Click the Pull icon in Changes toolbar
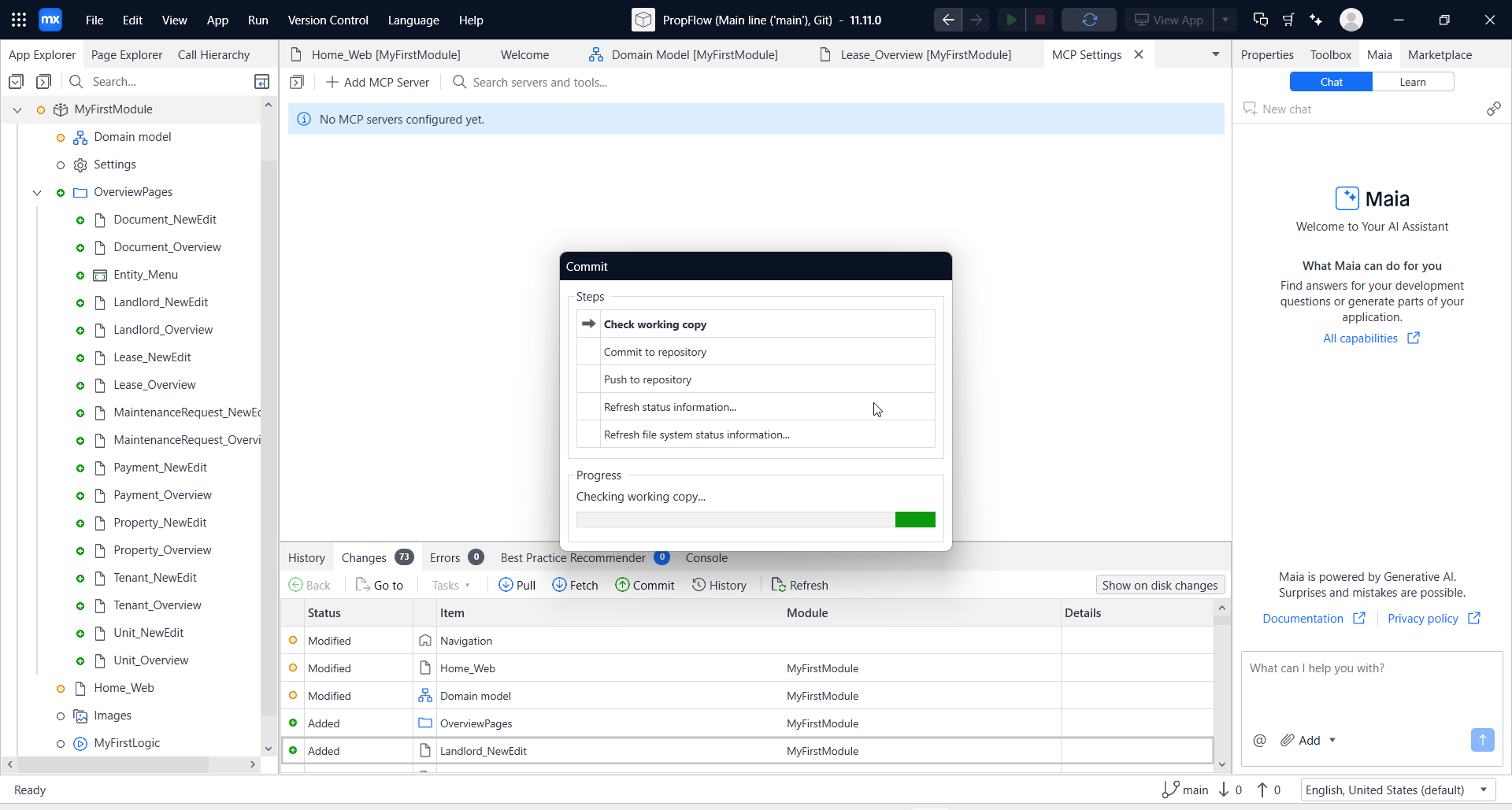This screenshot has width=1512, height=810. (x=506, y=585)
